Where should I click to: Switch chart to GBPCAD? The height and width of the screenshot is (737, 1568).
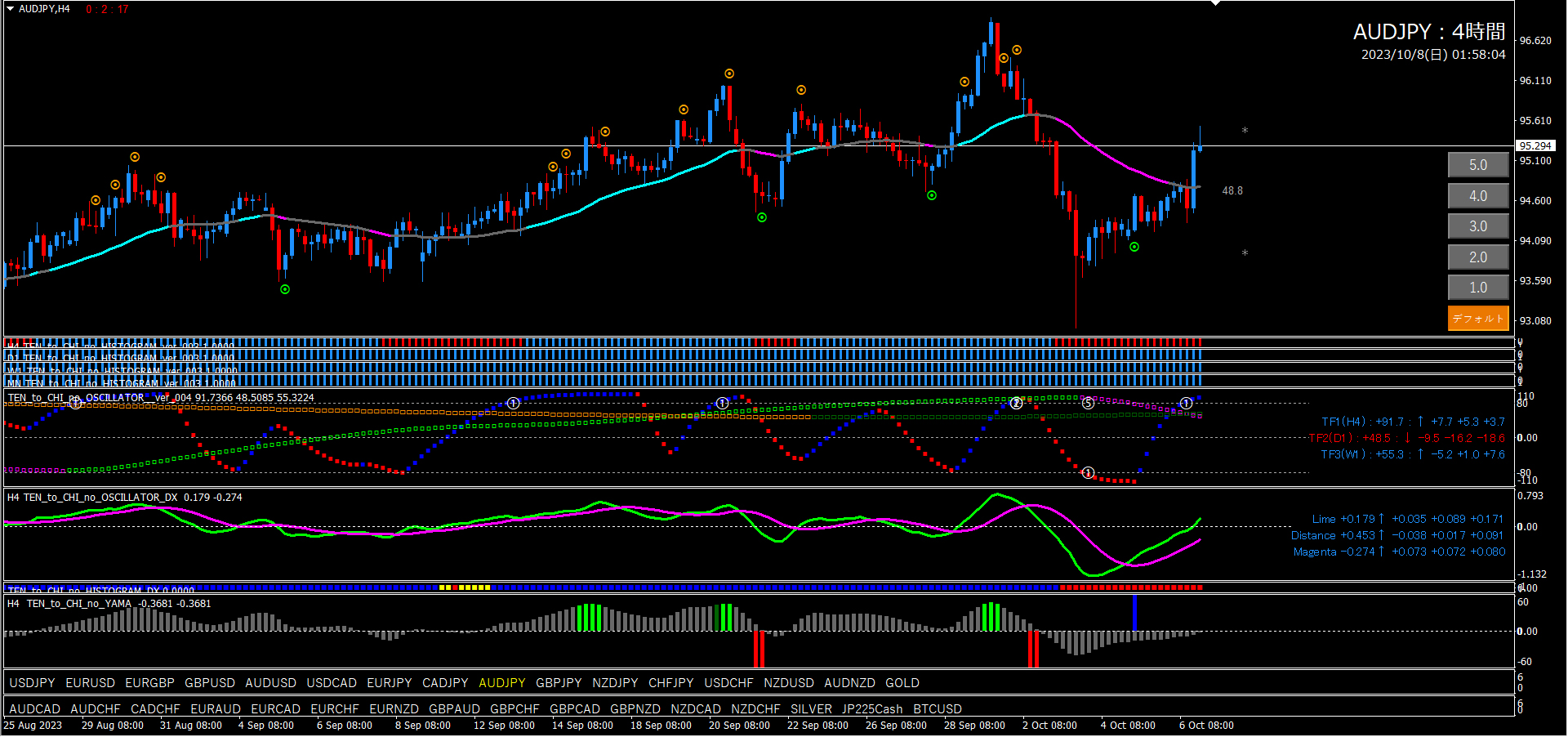575,709
